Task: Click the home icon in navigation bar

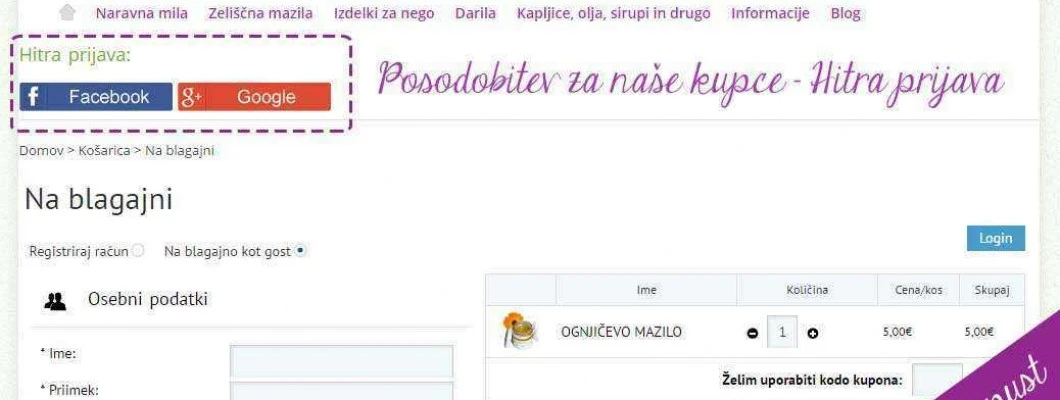Action: [x=67, y=12]
